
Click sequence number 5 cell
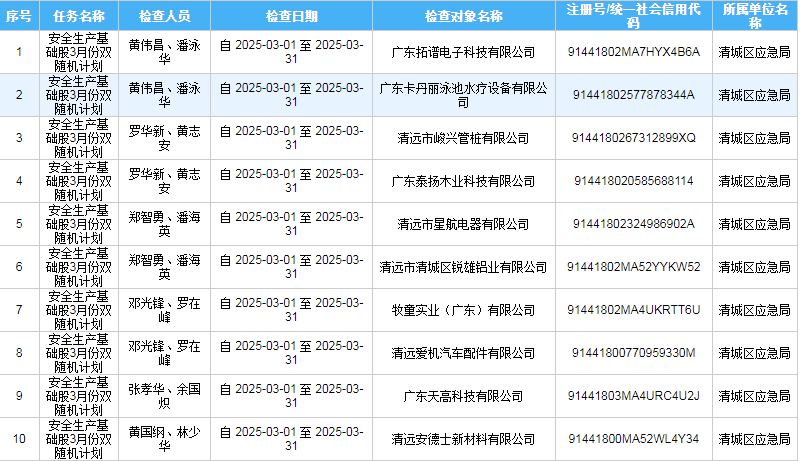click(x=19, y=224)
